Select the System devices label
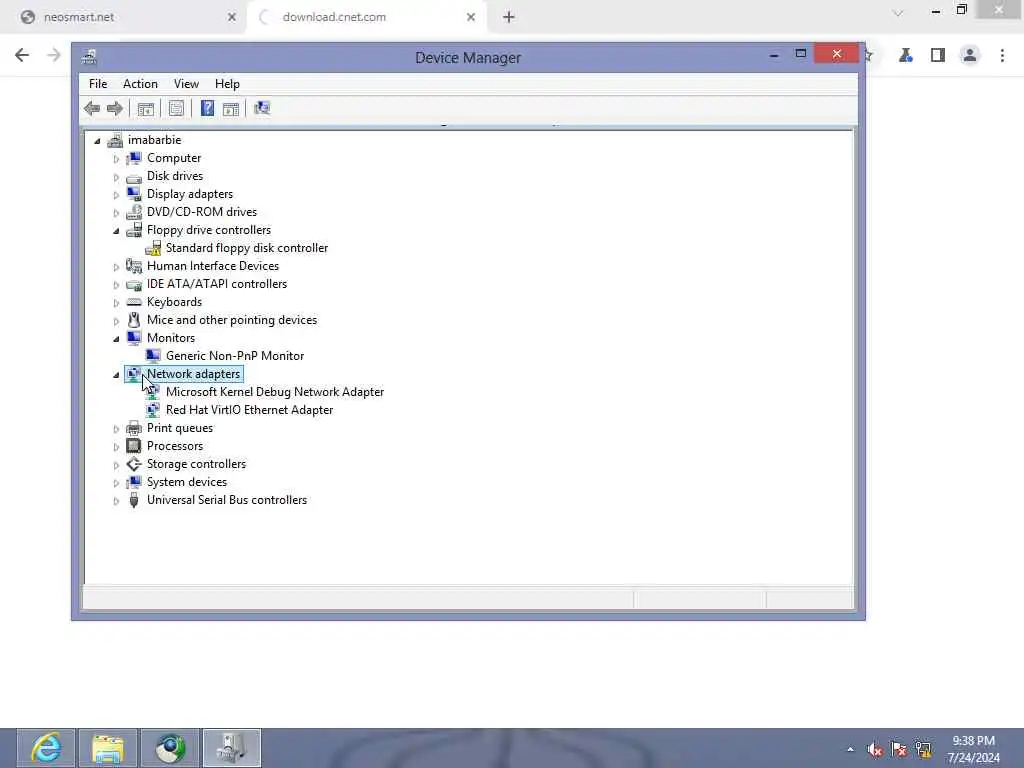The image size is (1024, 768). pos(187,482)
